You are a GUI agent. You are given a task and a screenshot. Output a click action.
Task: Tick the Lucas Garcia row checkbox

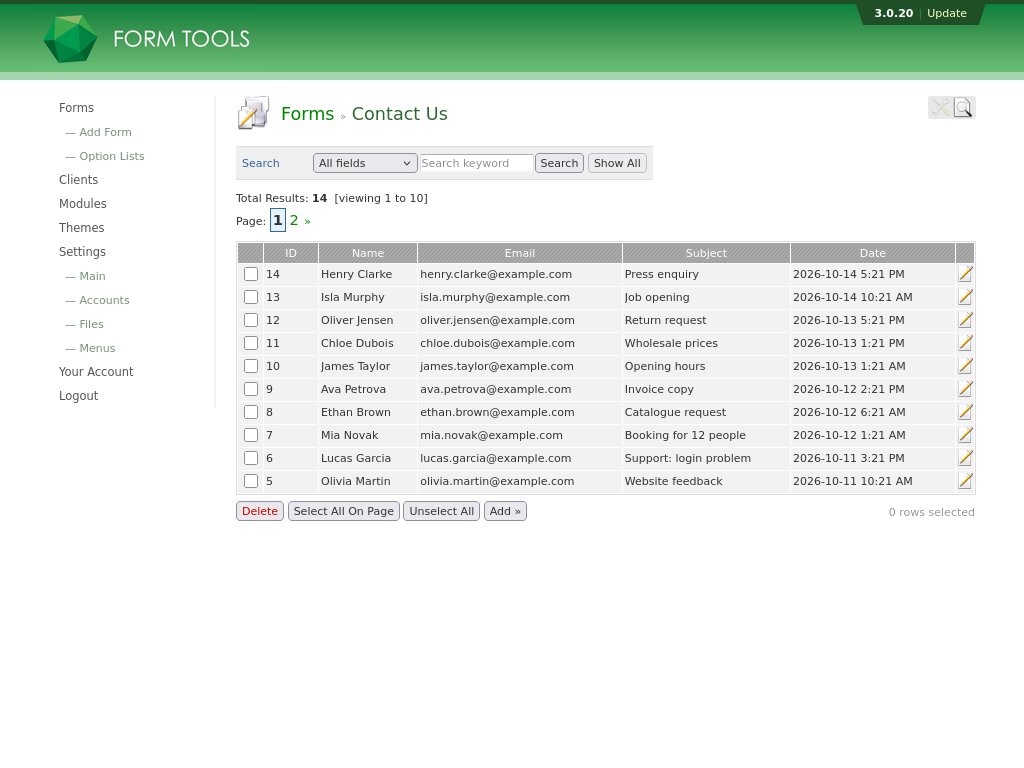tap(251, 458)
